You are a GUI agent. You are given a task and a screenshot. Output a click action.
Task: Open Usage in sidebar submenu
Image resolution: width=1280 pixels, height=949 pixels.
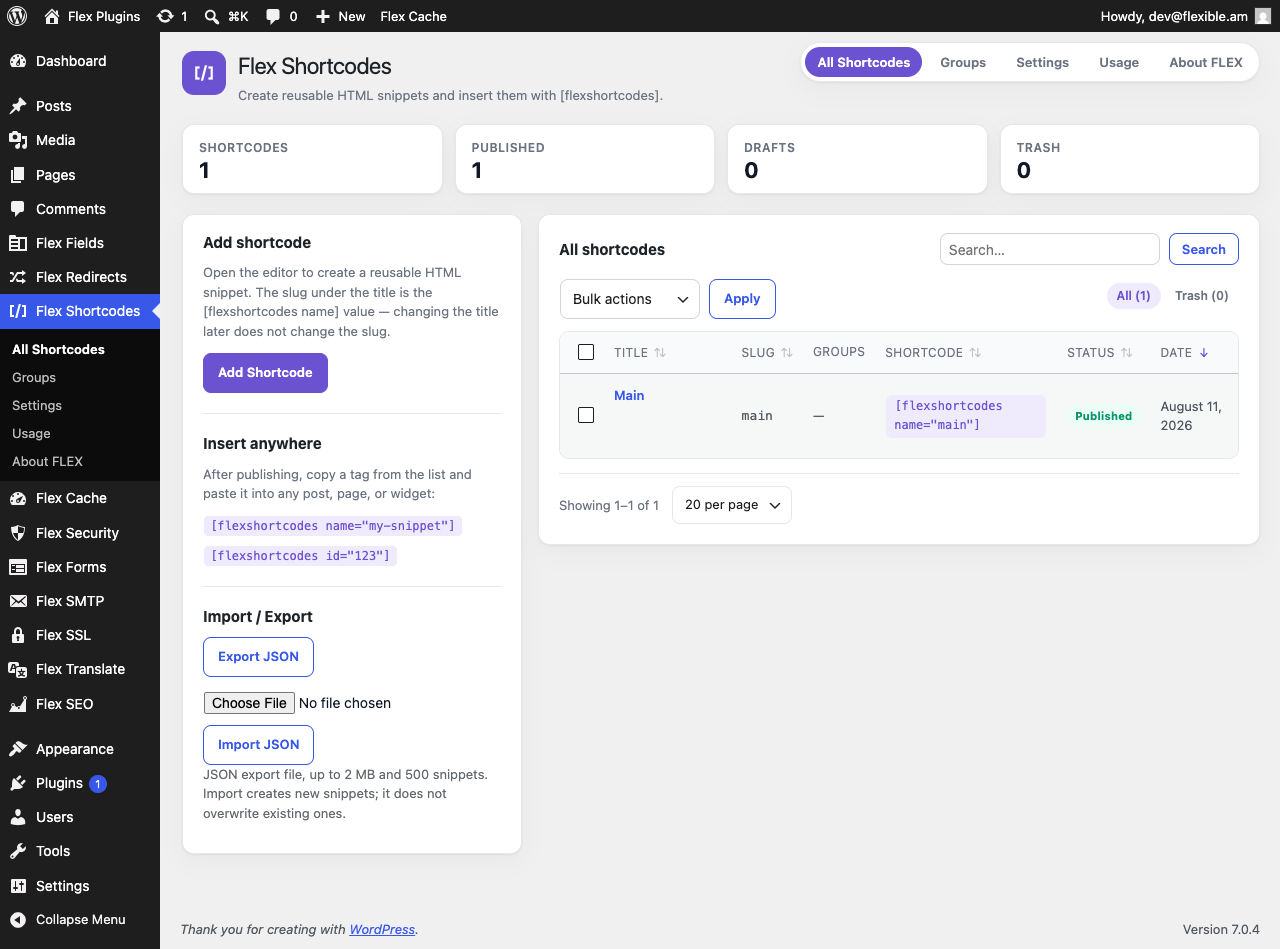click(31, 433)
